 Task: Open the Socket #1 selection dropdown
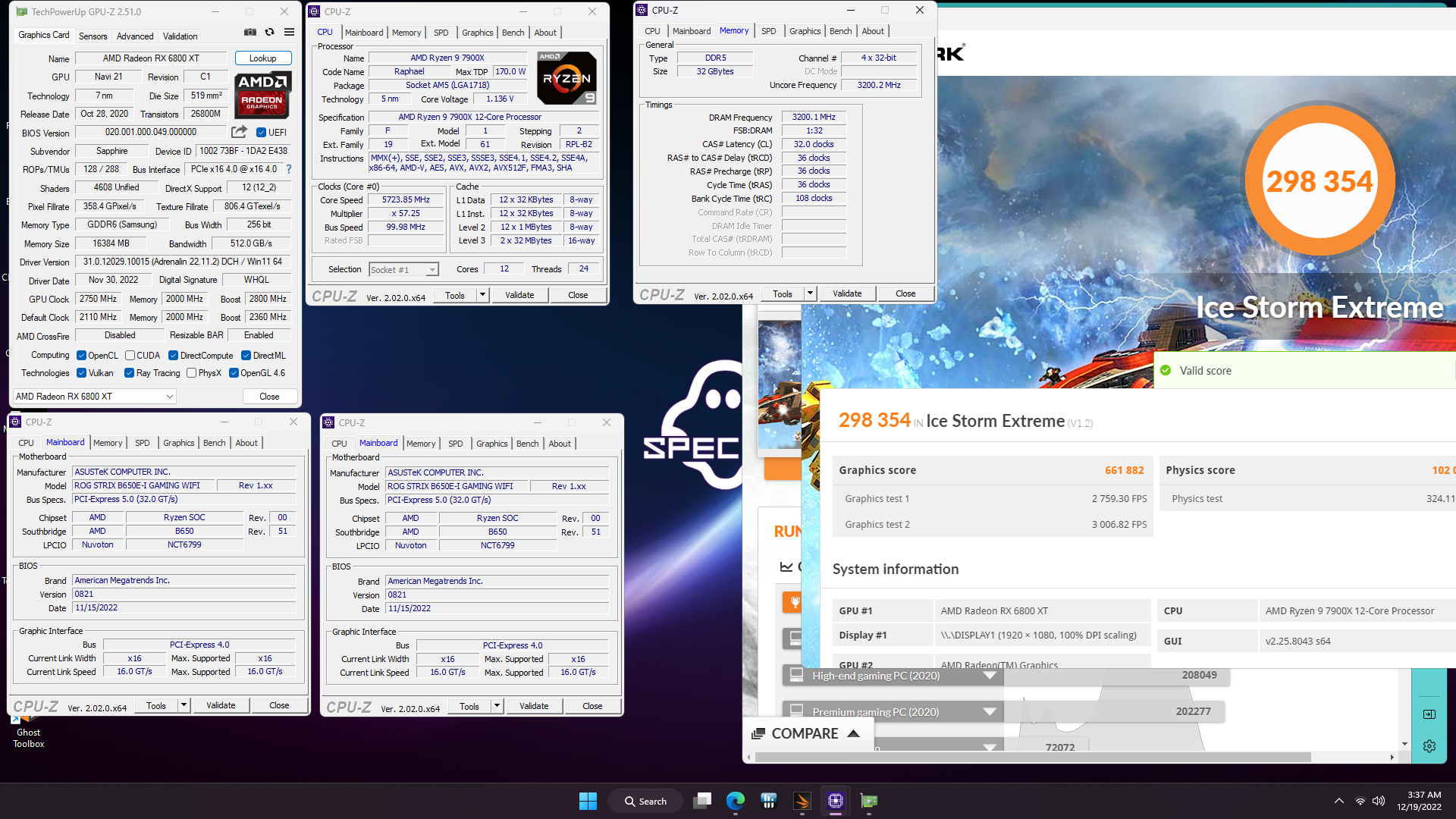coord(403,270)
